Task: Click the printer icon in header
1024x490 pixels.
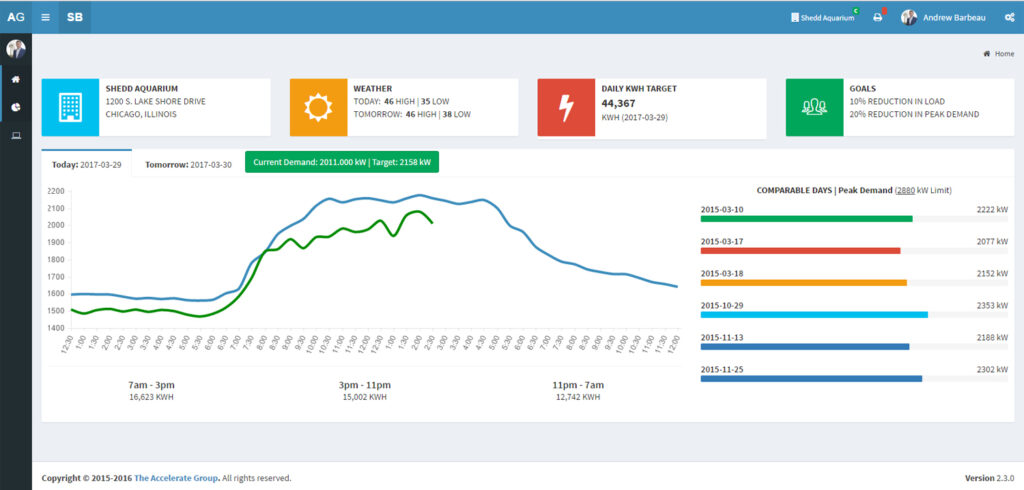Action: tap(878, 18)
